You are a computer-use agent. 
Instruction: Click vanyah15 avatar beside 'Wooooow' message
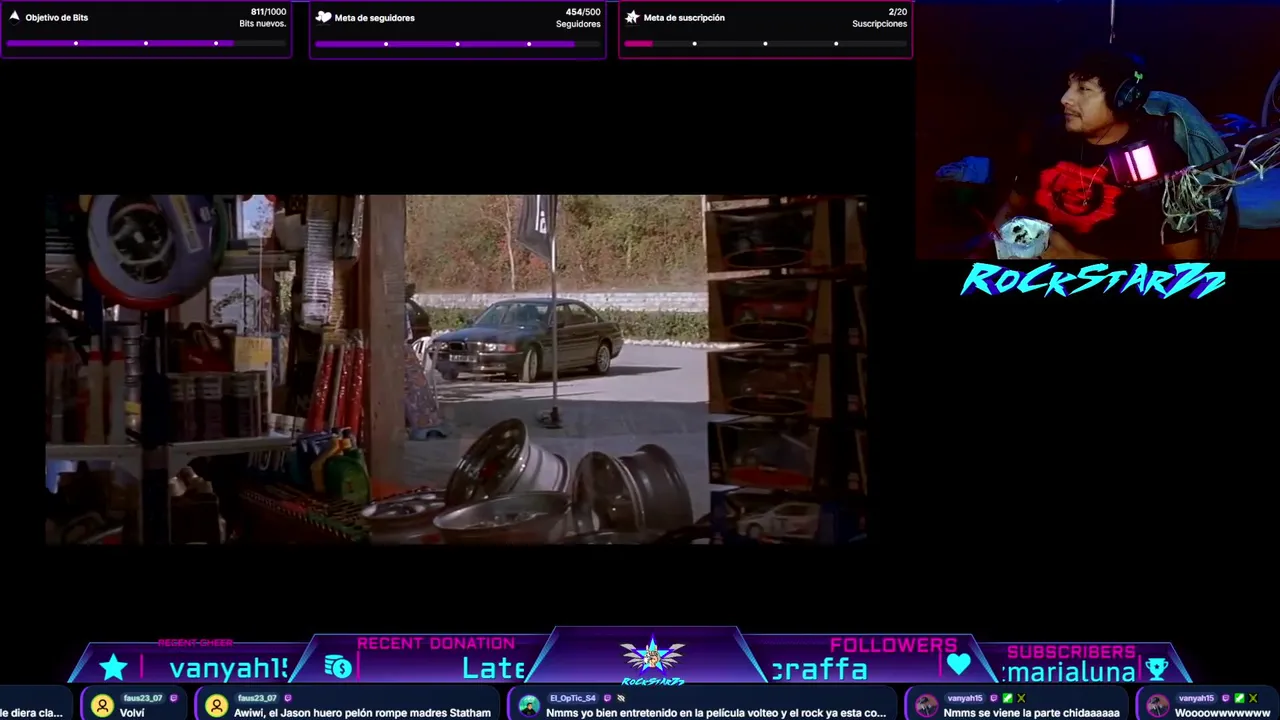pos(1157,705)
